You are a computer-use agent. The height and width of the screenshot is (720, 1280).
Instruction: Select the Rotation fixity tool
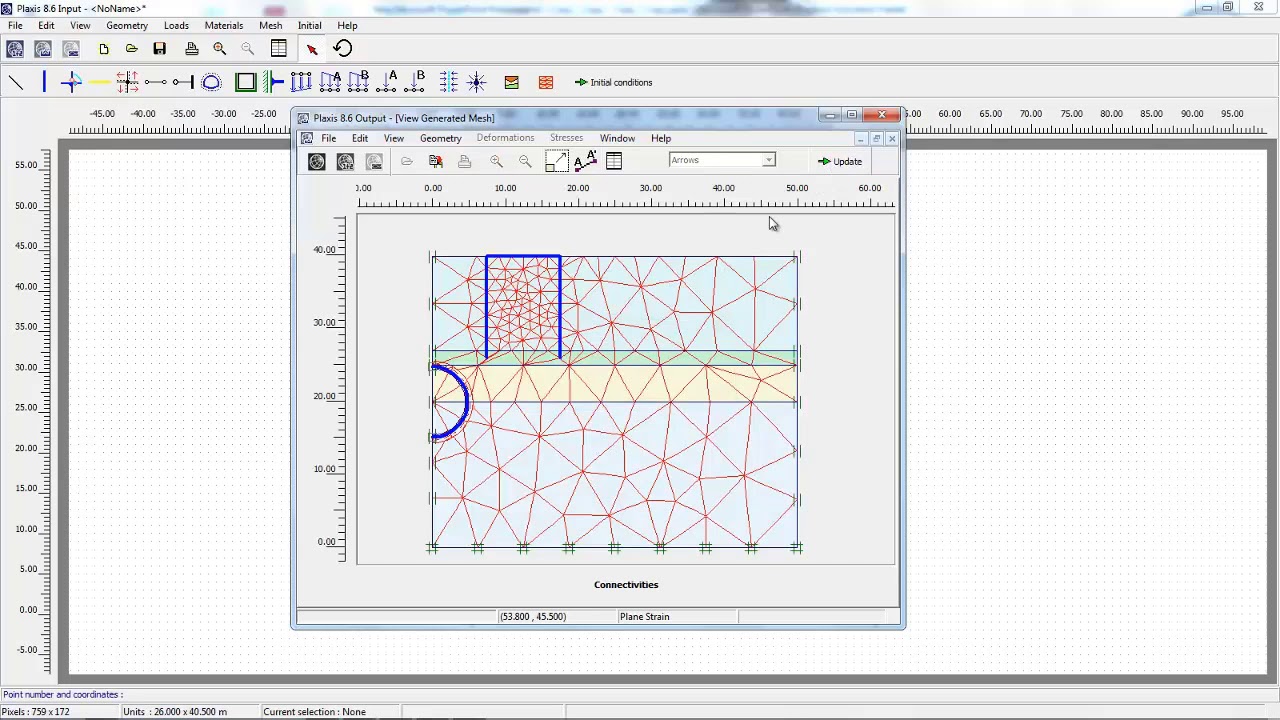click(273, 82)
